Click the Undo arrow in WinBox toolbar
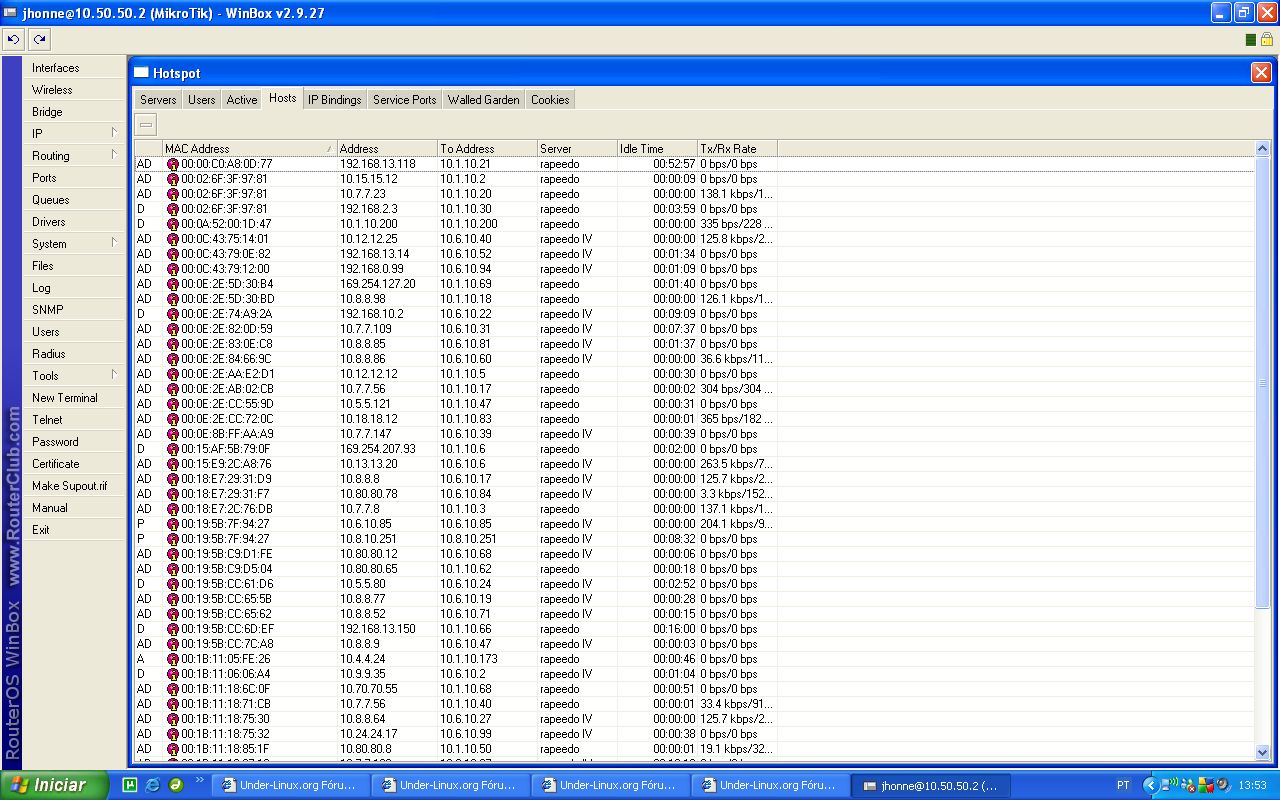 (x=13, y=39)
